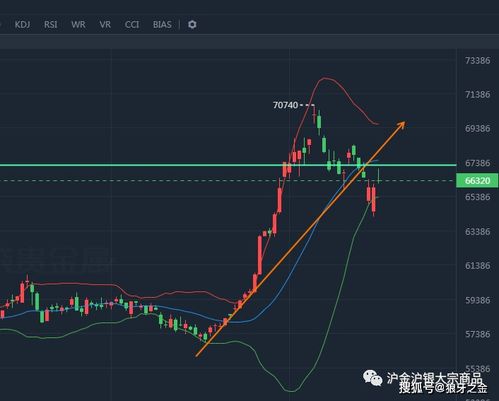Click the 57386 price axis label
The image size is (499, 401).
click(478, 334)
